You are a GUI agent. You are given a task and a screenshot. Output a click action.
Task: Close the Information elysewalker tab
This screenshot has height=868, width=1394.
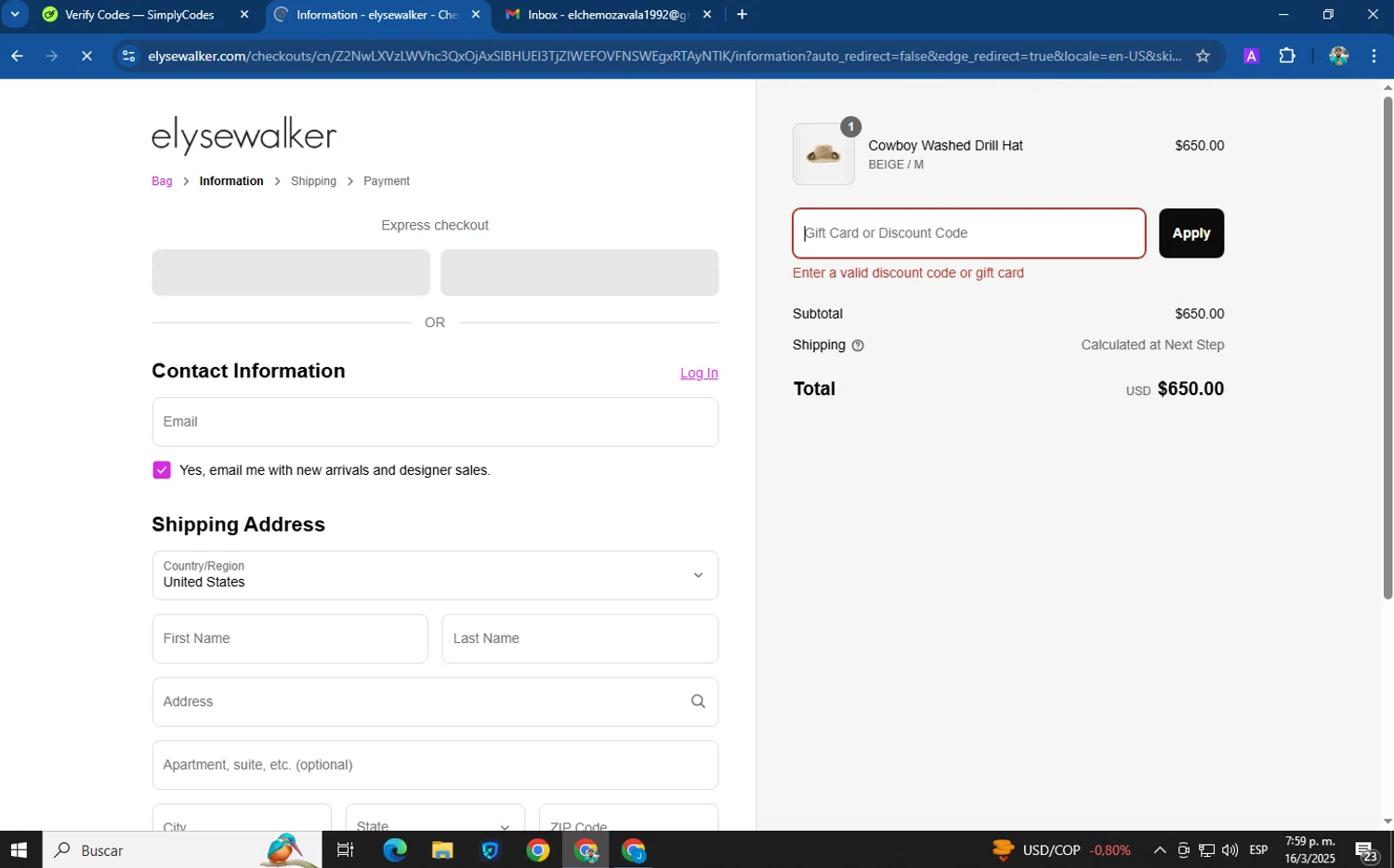pyautogui.click(x=476, y=15)
